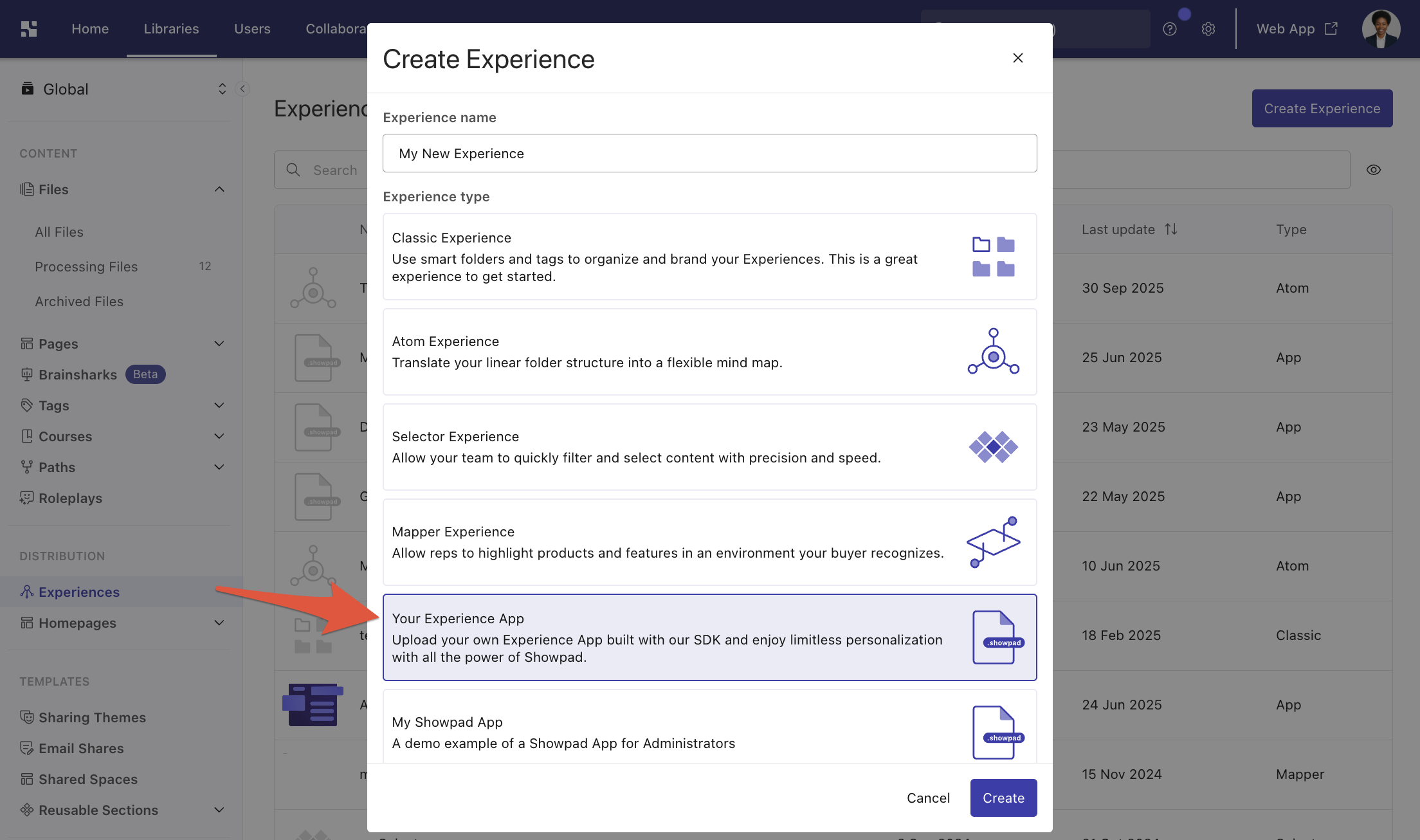Screen dimensions: 1420x840
Task: Open the Global library switcher dropdown
Action: point(222,89)
